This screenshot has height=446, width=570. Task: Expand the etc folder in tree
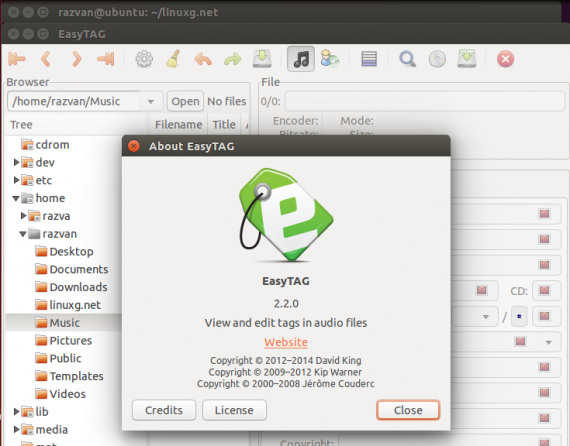pyautogui.click(x=16, y=180)
